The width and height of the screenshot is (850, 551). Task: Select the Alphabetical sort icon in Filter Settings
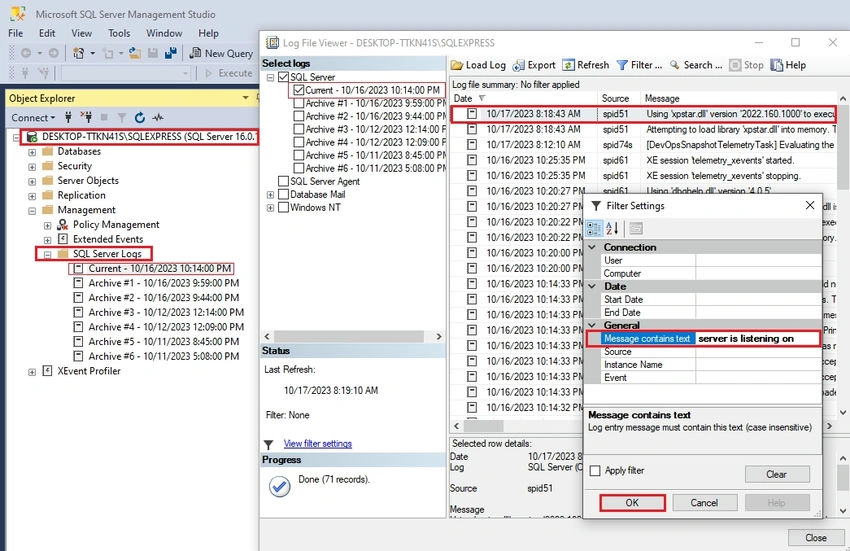pyautogui.click(x=613, y=228)
